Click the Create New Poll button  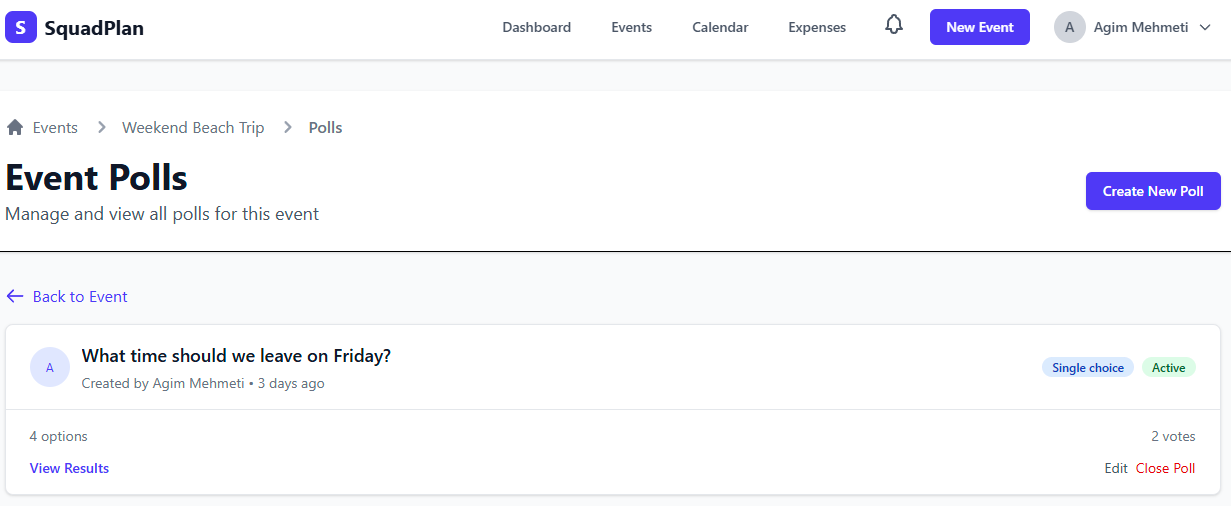[x=1153, y=191]
